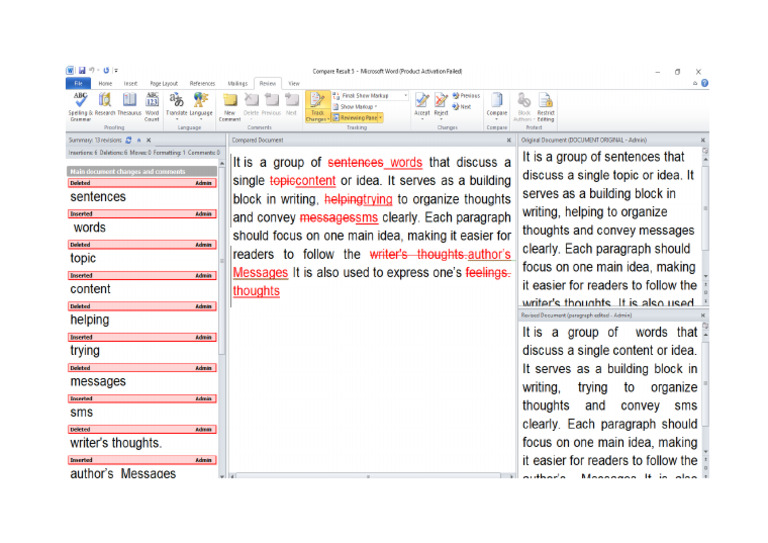Open Word Help question mark
Image resolution: width=768 pixels, height=543 pixels.
click(704, 83)
